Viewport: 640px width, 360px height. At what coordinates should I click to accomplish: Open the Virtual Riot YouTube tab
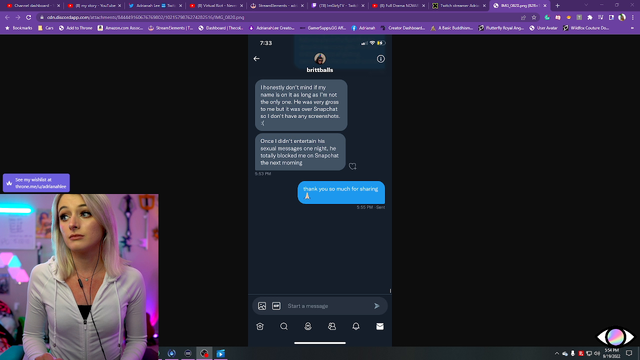[216, 6]
